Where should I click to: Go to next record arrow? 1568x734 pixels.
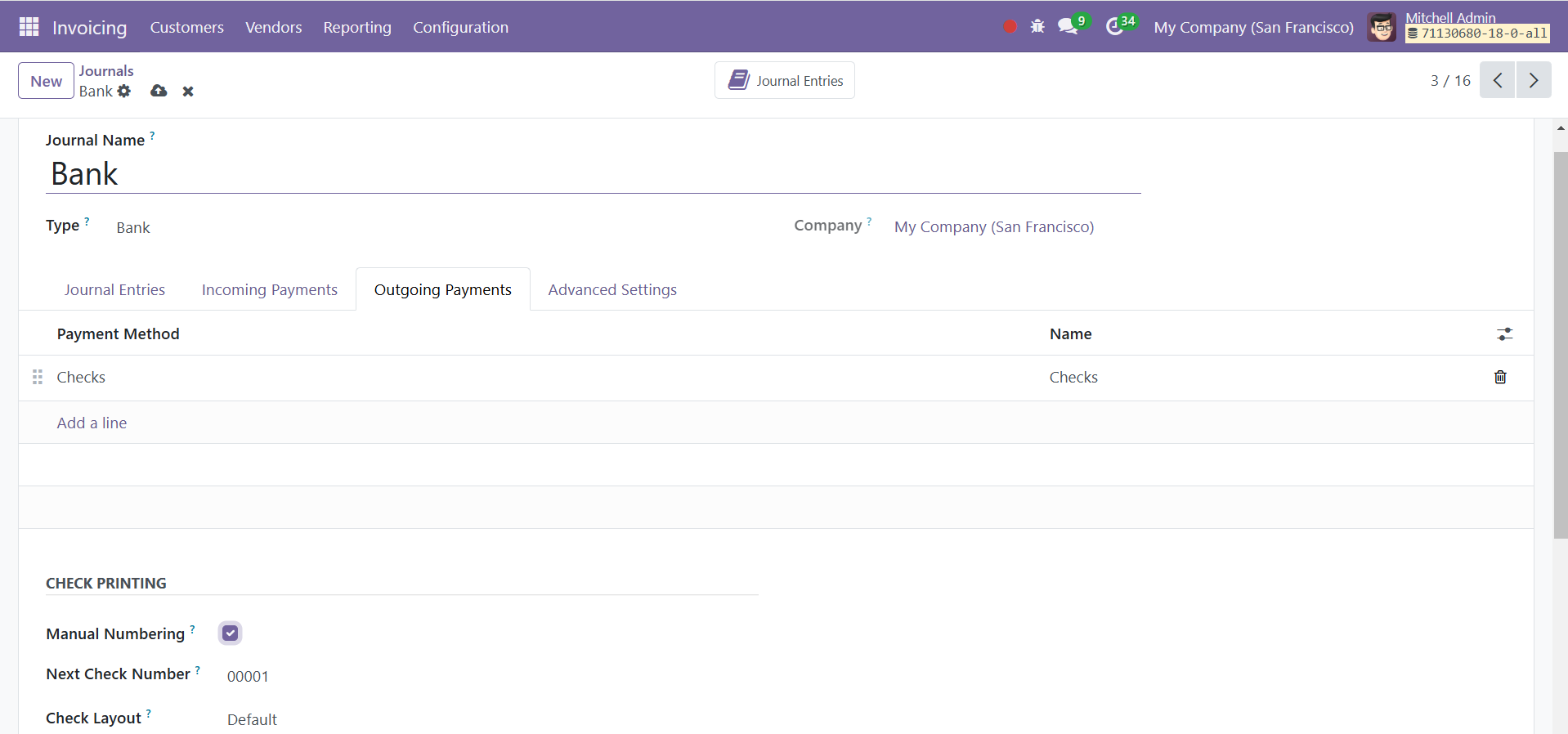(x=1534, y=80)
